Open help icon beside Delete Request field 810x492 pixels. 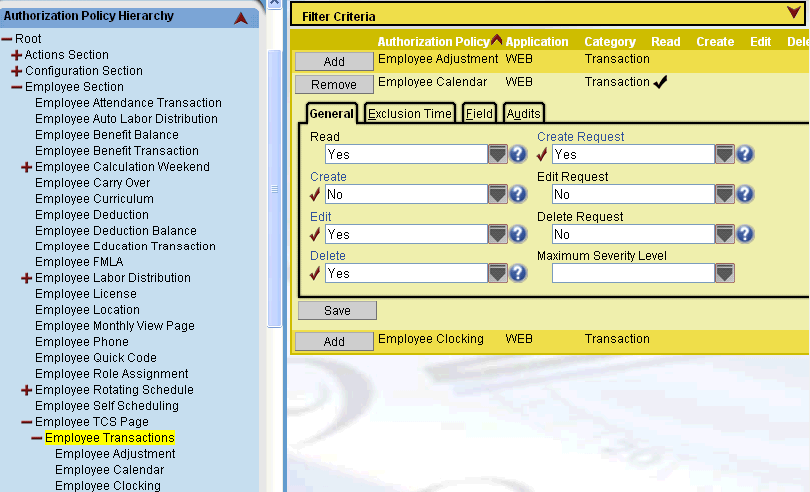(x=745, y=234)
